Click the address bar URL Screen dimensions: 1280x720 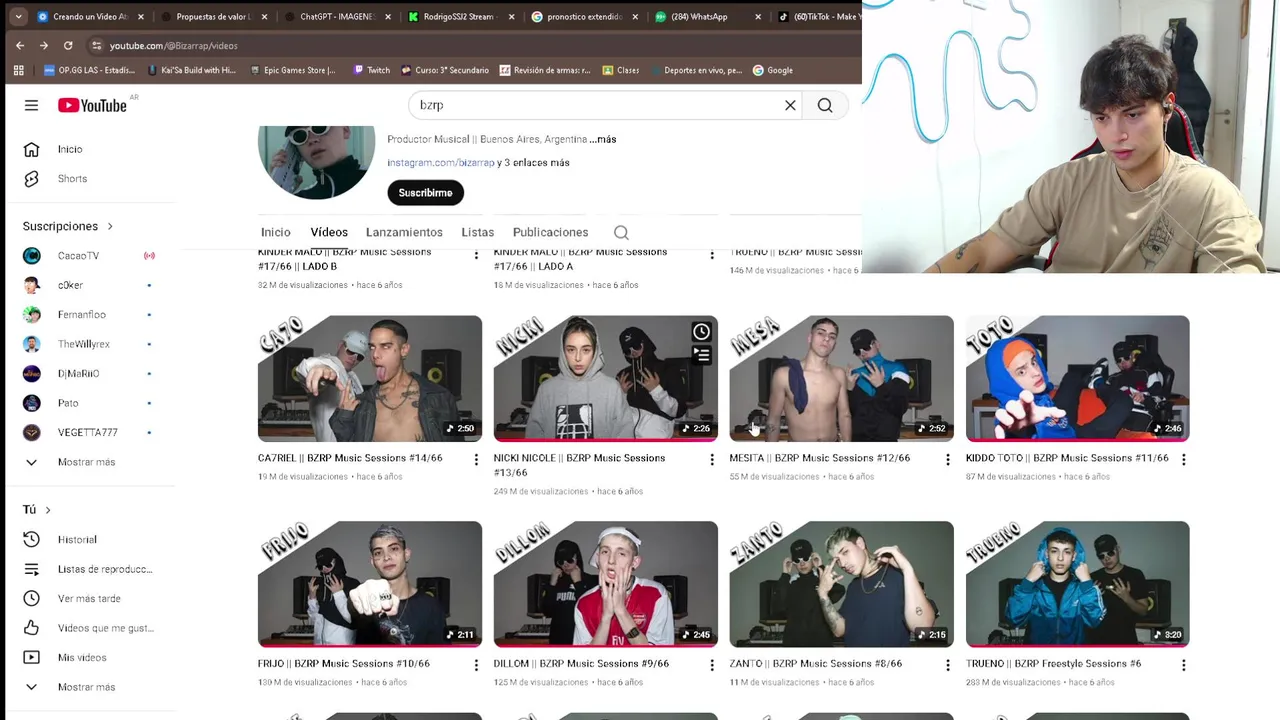pos(174,46)
